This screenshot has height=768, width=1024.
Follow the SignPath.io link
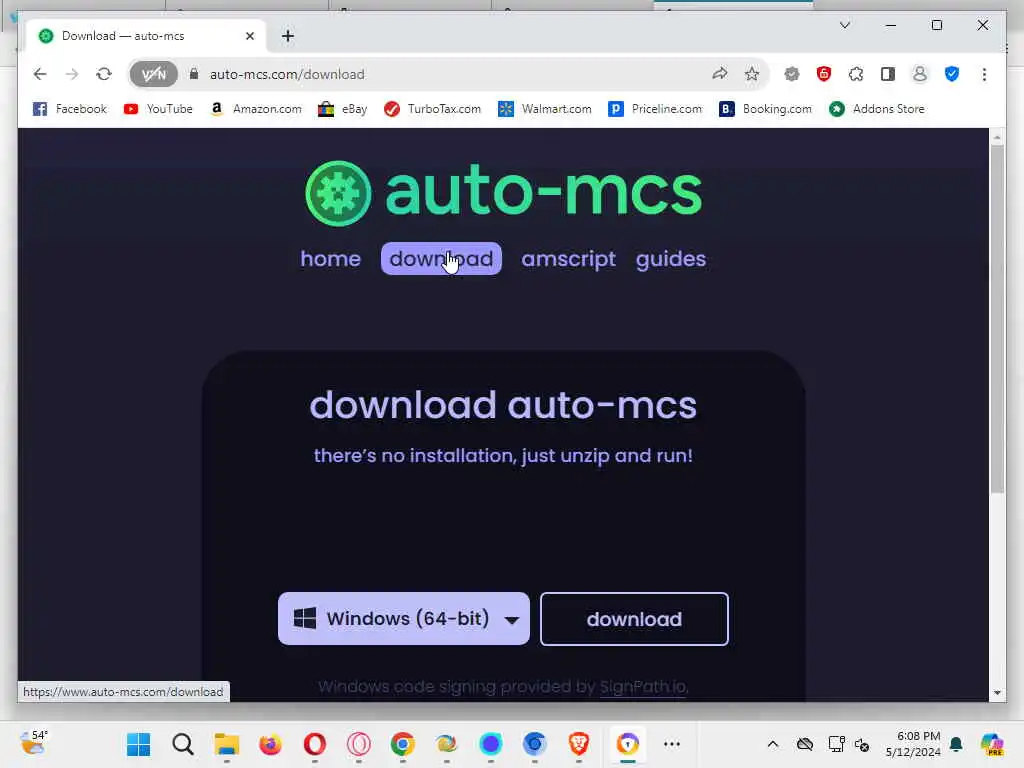643,687
